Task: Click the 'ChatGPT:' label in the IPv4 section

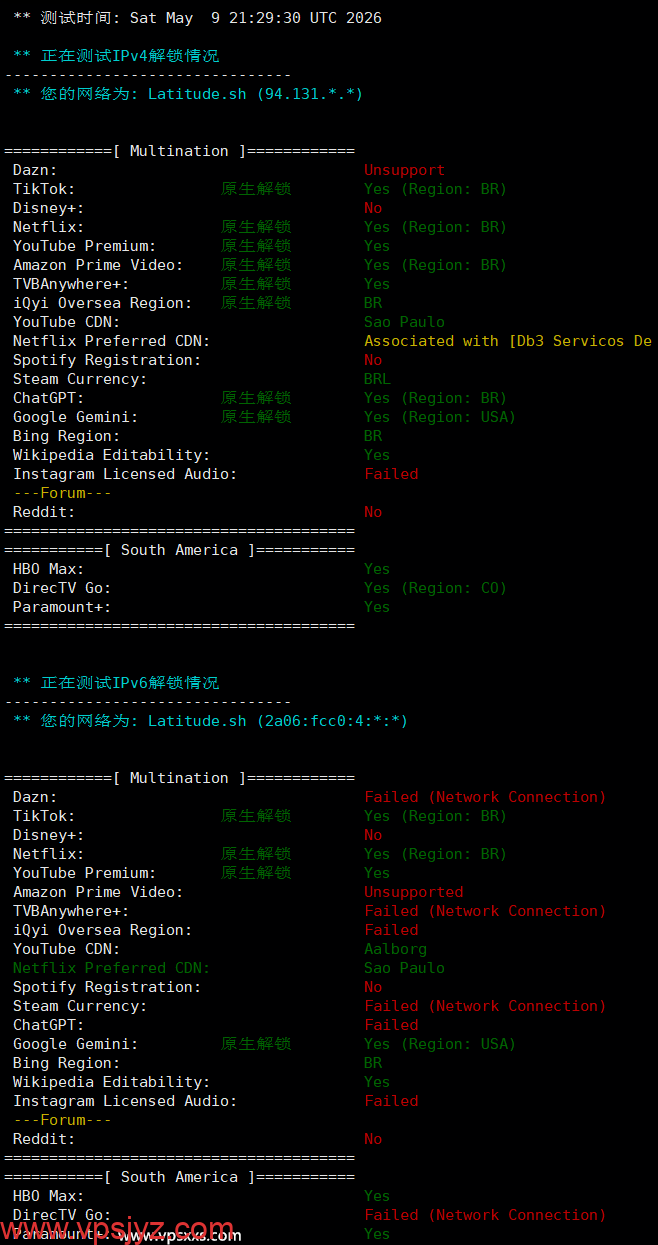Action: point(49,398)
